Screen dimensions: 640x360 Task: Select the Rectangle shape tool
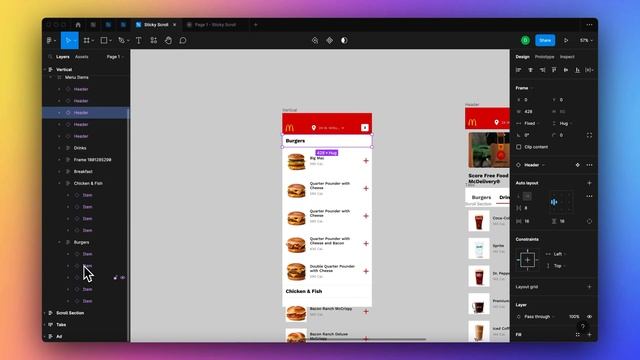tap(104, 40)
